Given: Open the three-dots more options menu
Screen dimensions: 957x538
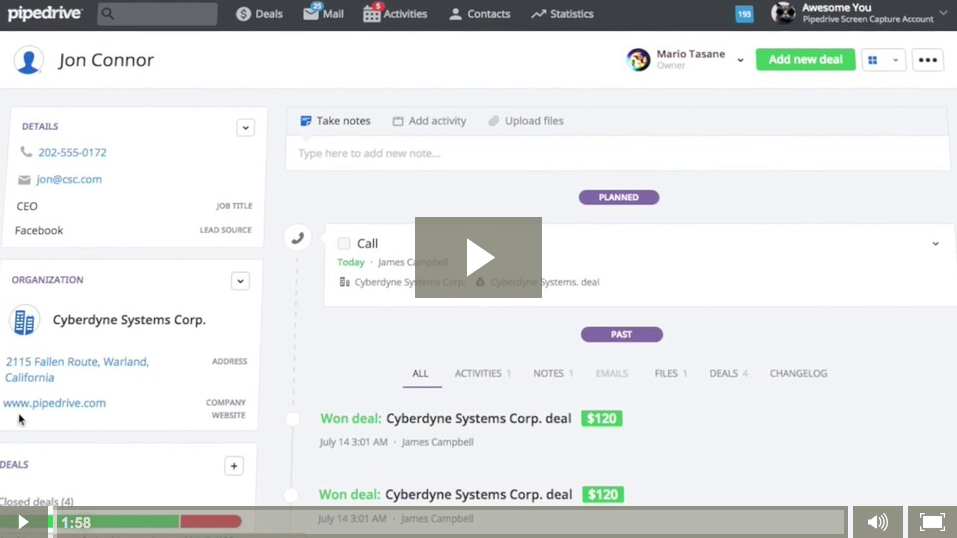Looking at the screenshot, I should tap(928, 60).
